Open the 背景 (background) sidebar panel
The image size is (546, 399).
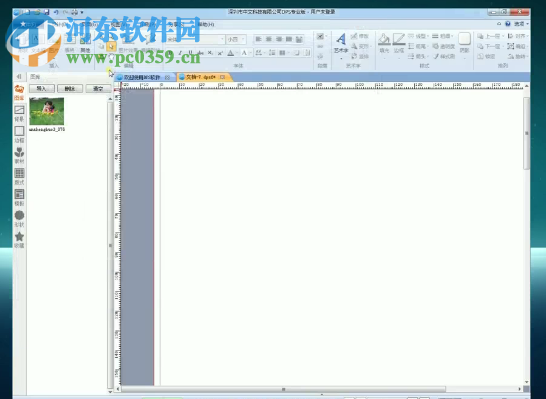19,114
